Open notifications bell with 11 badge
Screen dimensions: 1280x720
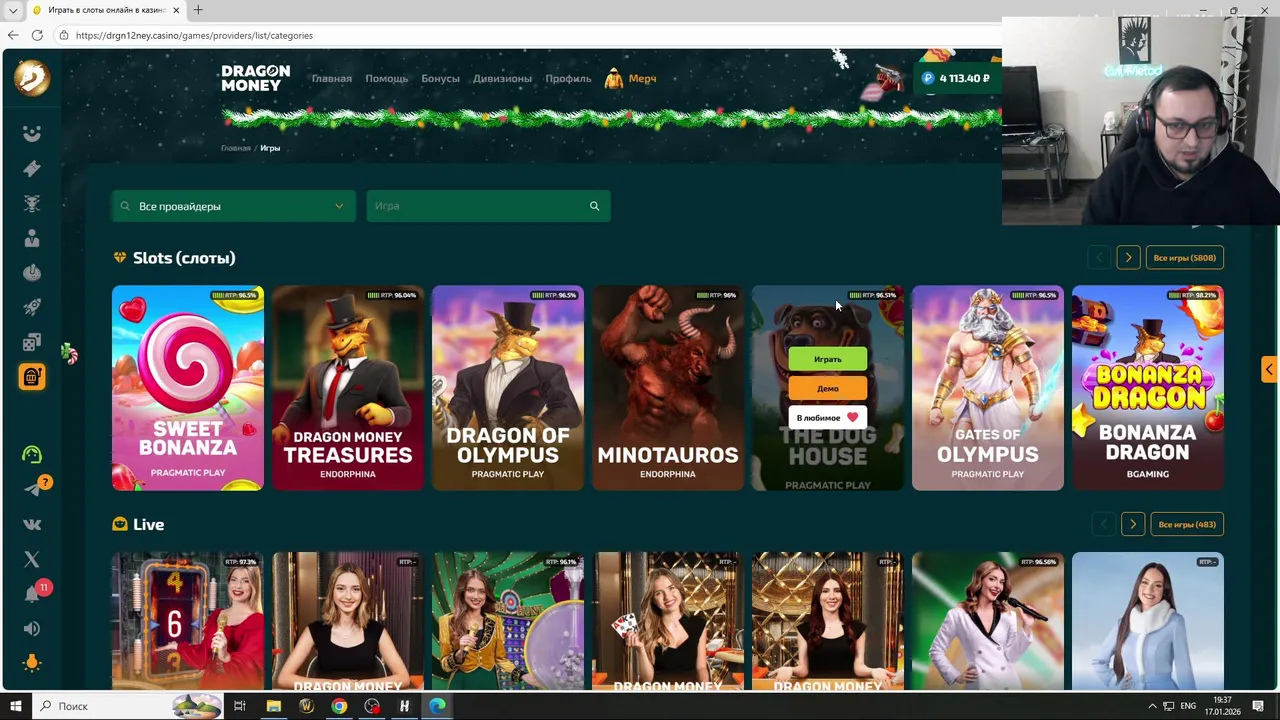pyautogui.click(x=34, y=593)
